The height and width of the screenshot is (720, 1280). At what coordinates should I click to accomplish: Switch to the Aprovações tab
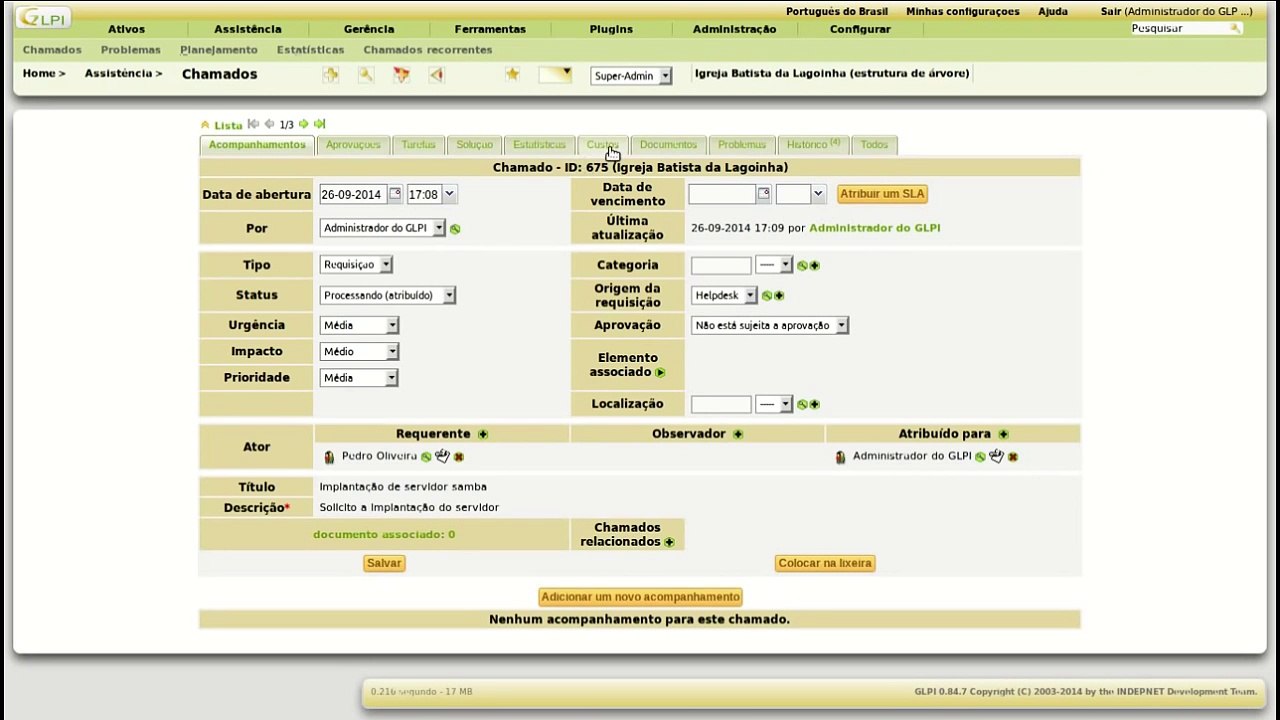[x=353, y=145]
